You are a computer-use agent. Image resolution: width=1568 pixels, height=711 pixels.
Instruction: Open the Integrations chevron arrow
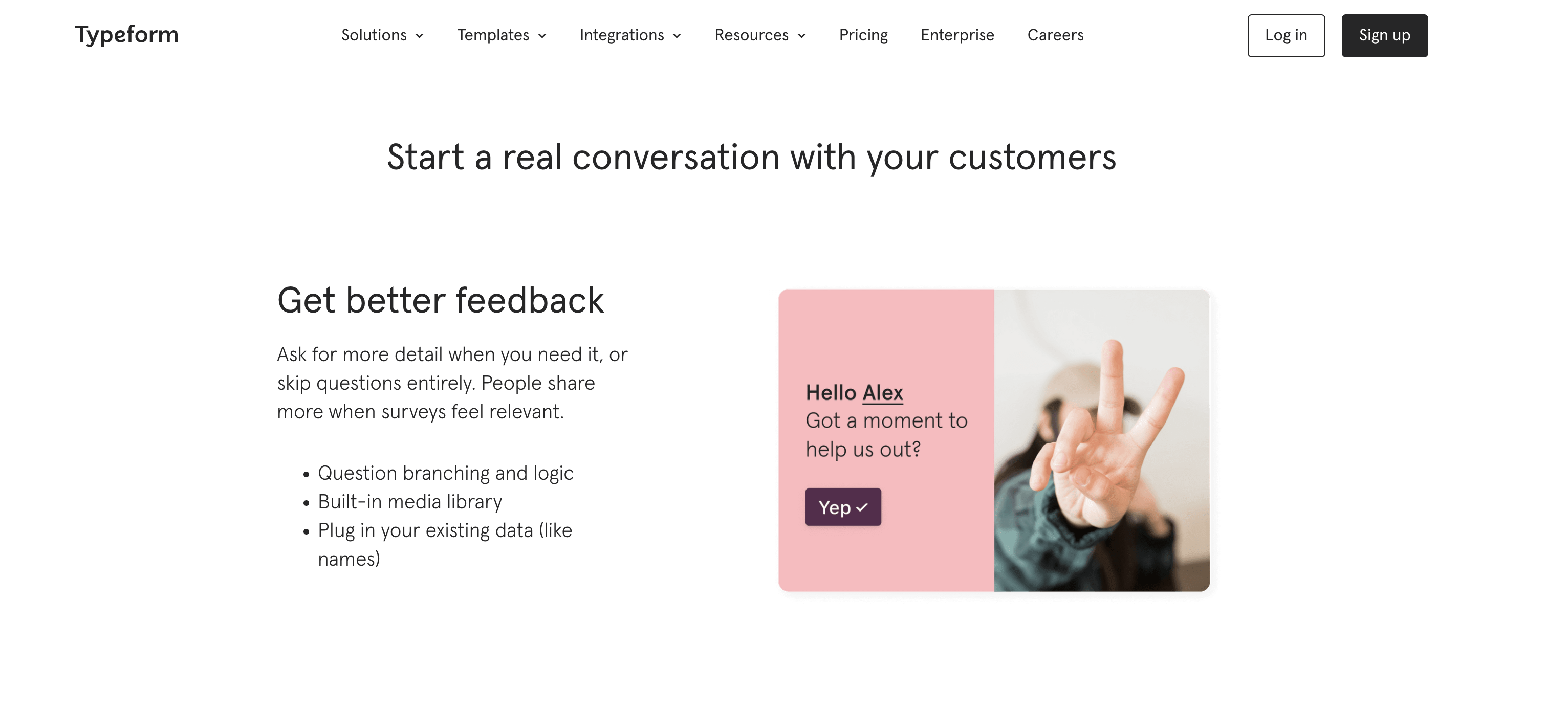pyautogui.click(x=677, y=36)
